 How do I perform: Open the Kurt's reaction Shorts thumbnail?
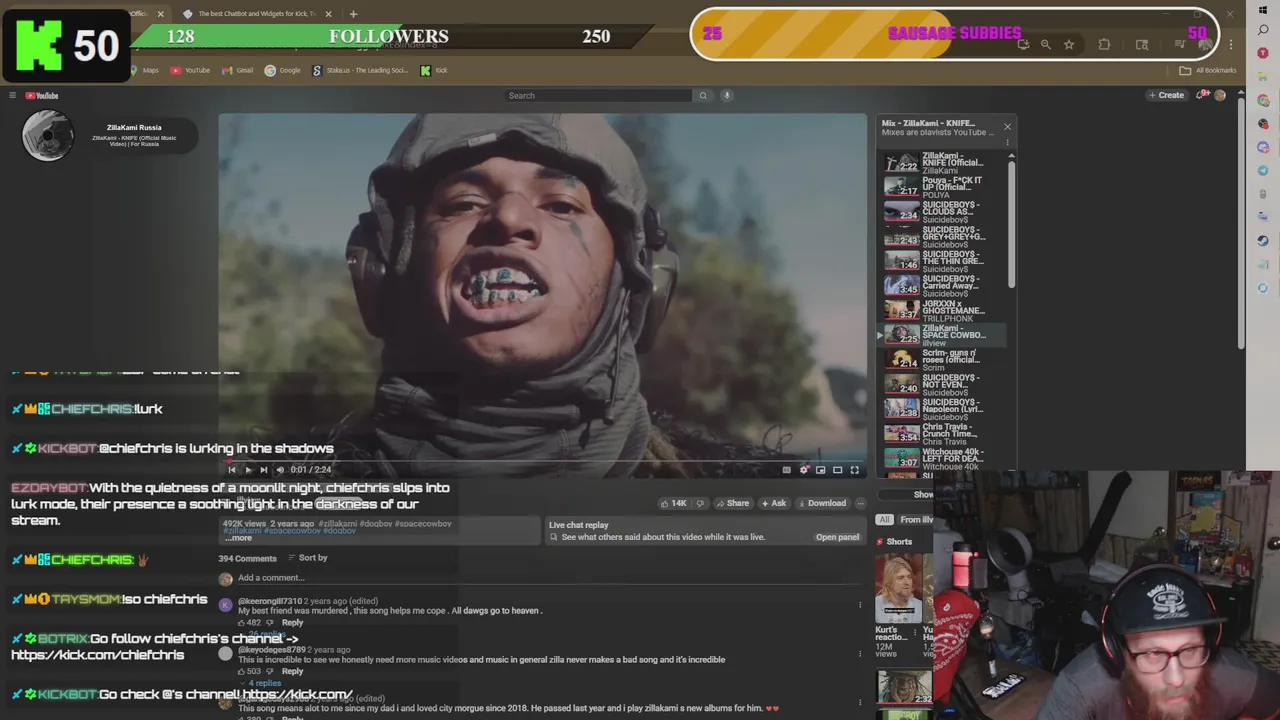point(898,588)
